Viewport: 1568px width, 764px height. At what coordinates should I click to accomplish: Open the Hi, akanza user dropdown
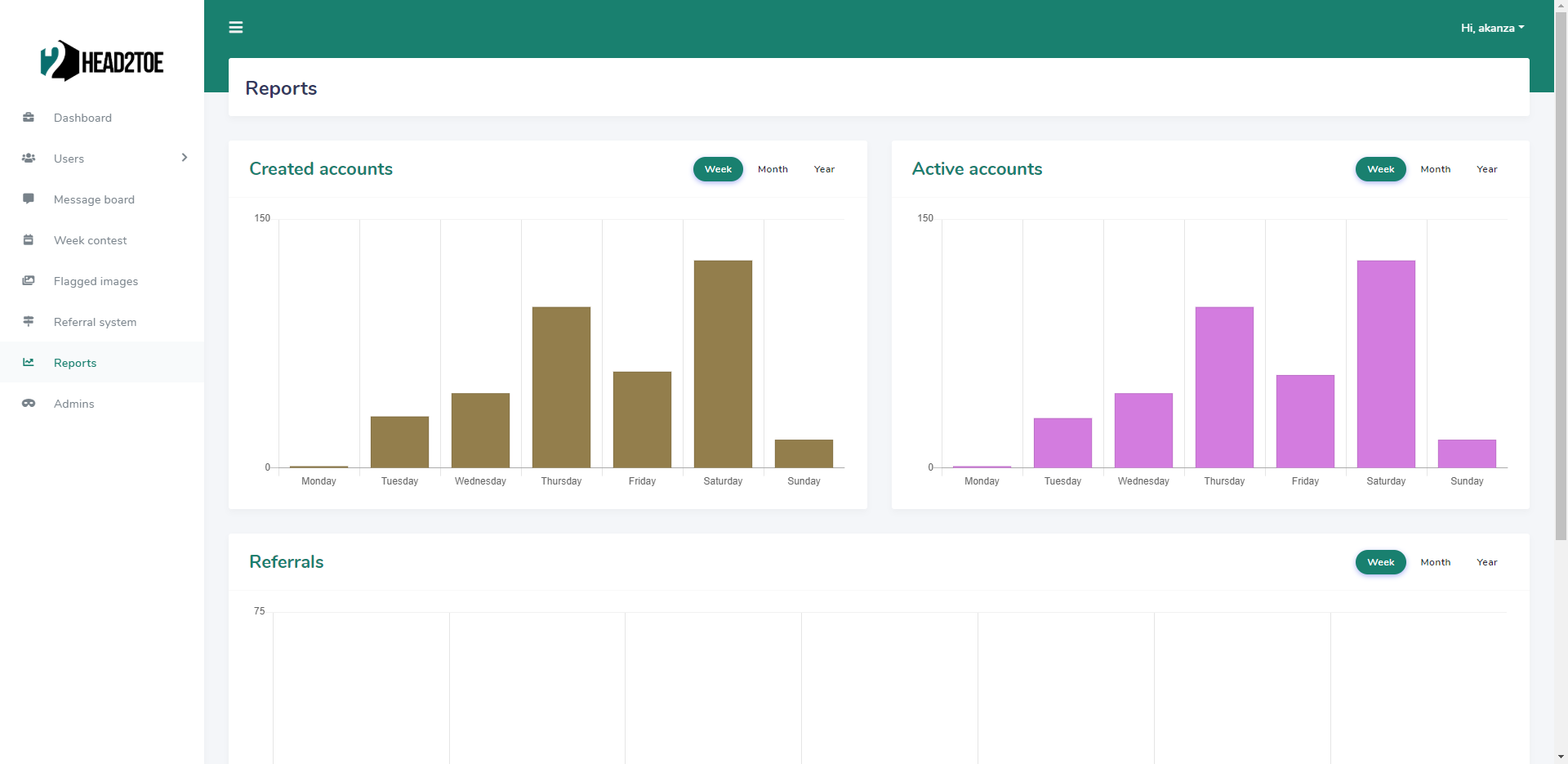1492,28
